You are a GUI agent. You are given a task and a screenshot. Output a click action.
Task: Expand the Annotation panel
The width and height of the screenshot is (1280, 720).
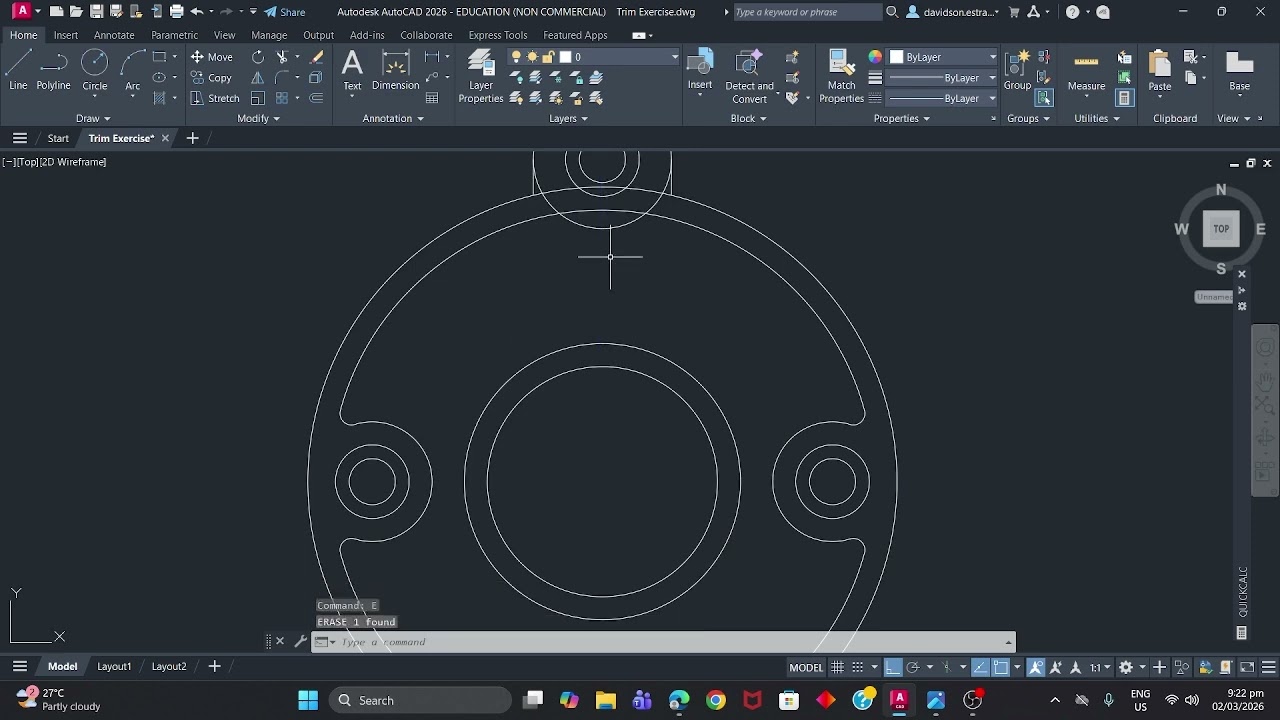coord(393,118)
